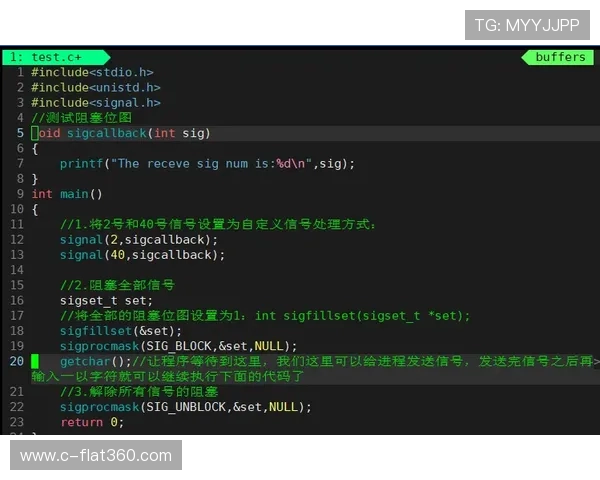Click SIG_BLOCK in the sigprocmask call on line 19
Image resolution: width=600 pixels, height=480 pixels.
click(x=179, y=346)
